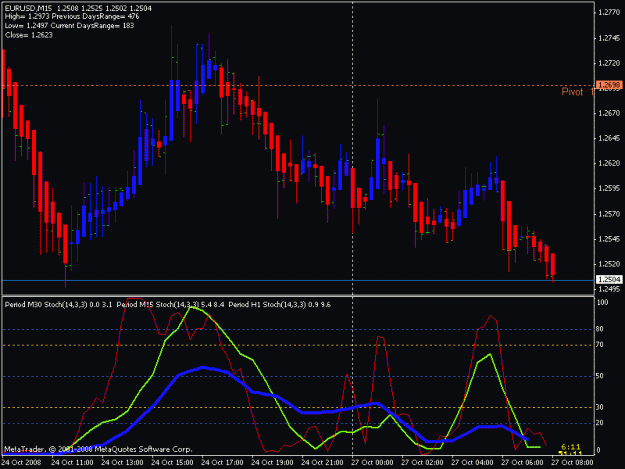The width and height of the screenshot is (625, 469).
Task: Click the yellow '6:11' candle timer text
Action: pyautogui.click(x=571, y=447)
